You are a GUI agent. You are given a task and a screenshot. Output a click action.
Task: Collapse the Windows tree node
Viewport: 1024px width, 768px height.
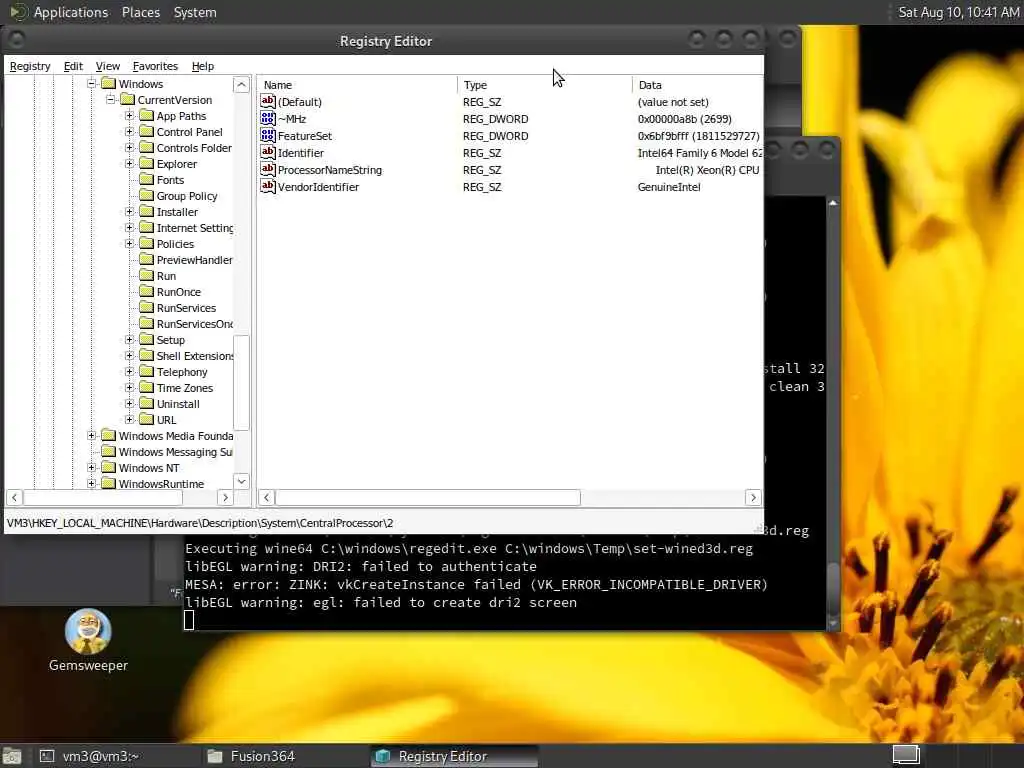(x=91, y=84)
